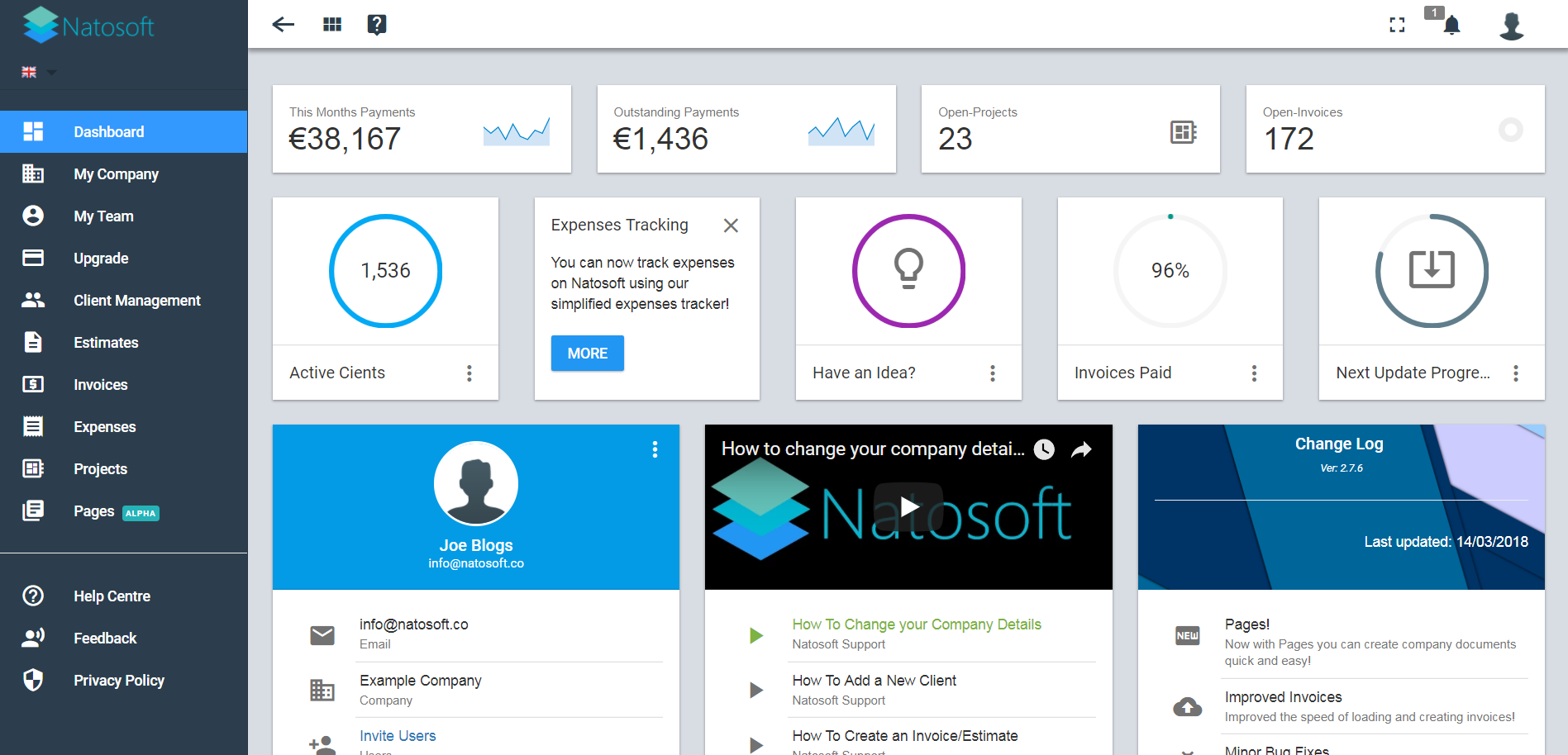1568x755 pixels.
Task: Click the Privacy Policy shield icon
Action: coord(33,680)
